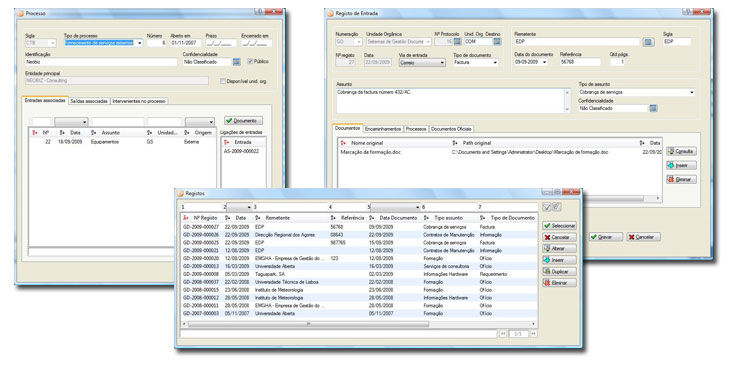Click Duplicar button in Registos
This screenshot has height=372, width=729.
click(559, 271)
